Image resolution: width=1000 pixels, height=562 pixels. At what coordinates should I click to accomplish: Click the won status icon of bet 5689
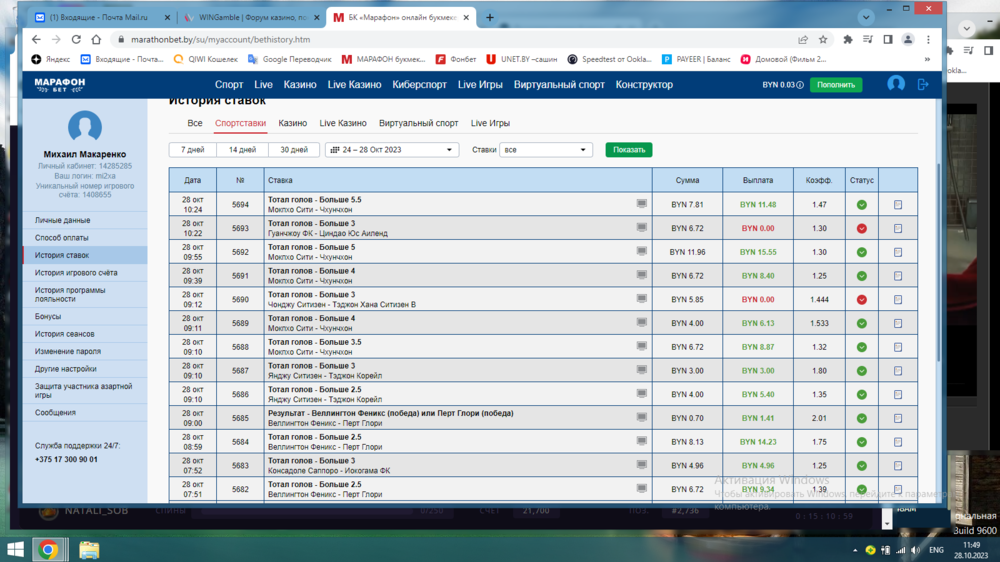(861, 324)
